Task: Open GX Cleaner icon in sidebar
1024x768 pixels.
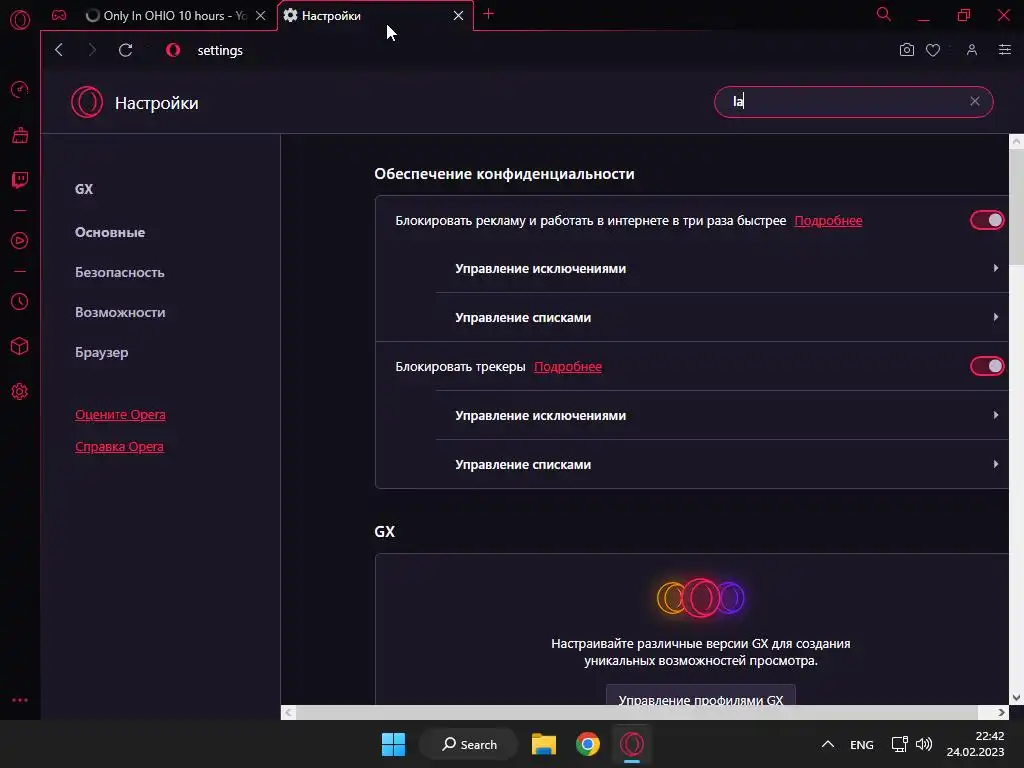Action: pyautogui.click(x=20, y=135)
